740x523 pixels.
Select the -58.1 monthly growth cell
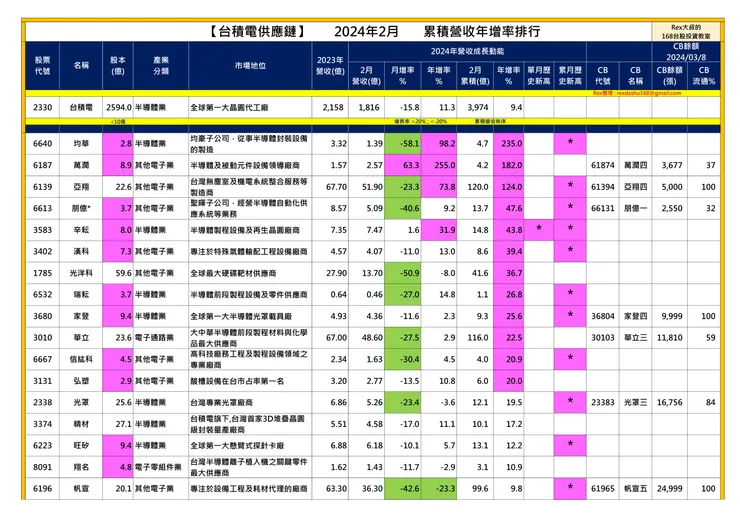(x=403, y=143)
